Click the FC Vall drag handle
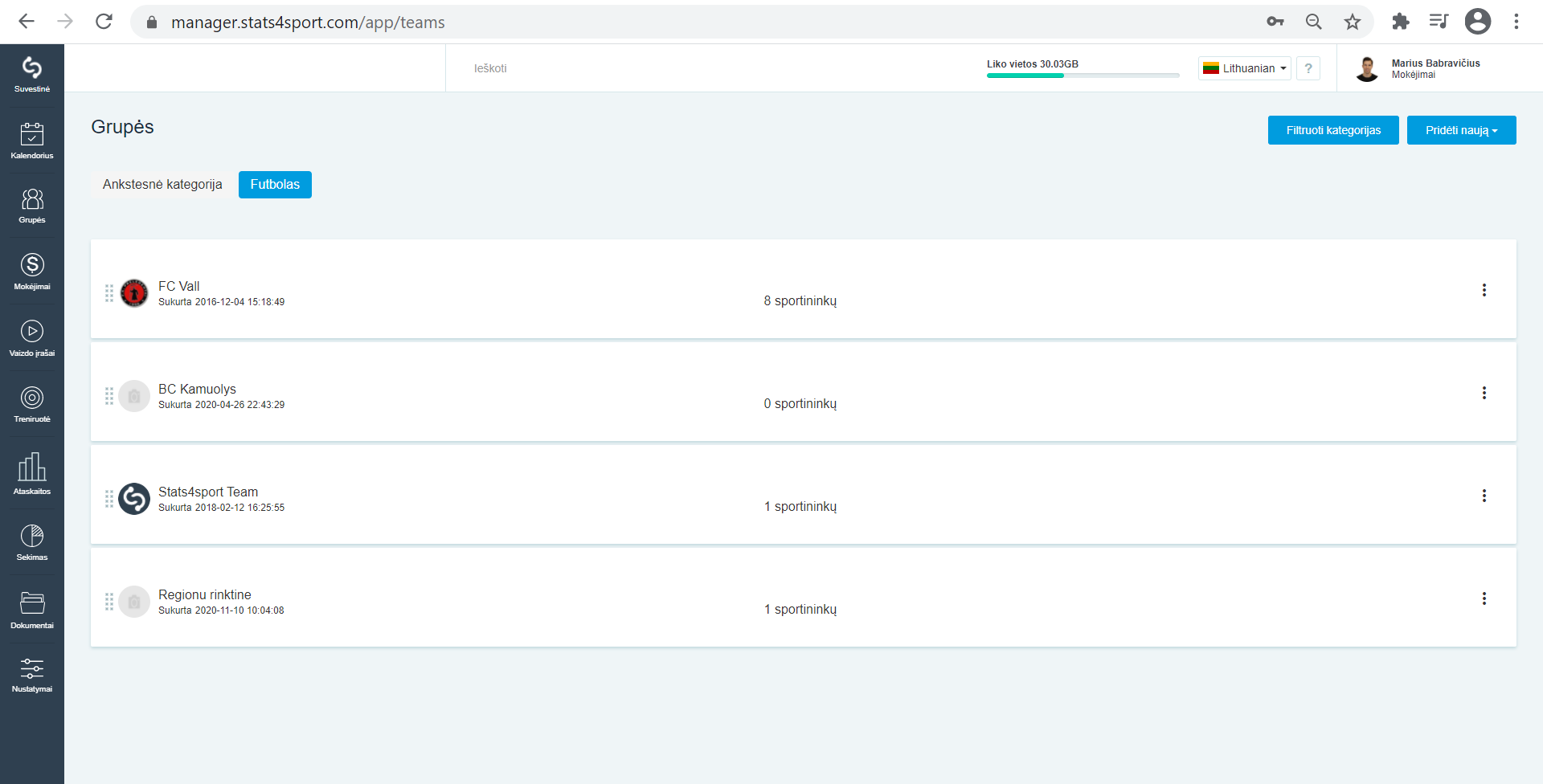 (109, 293)
